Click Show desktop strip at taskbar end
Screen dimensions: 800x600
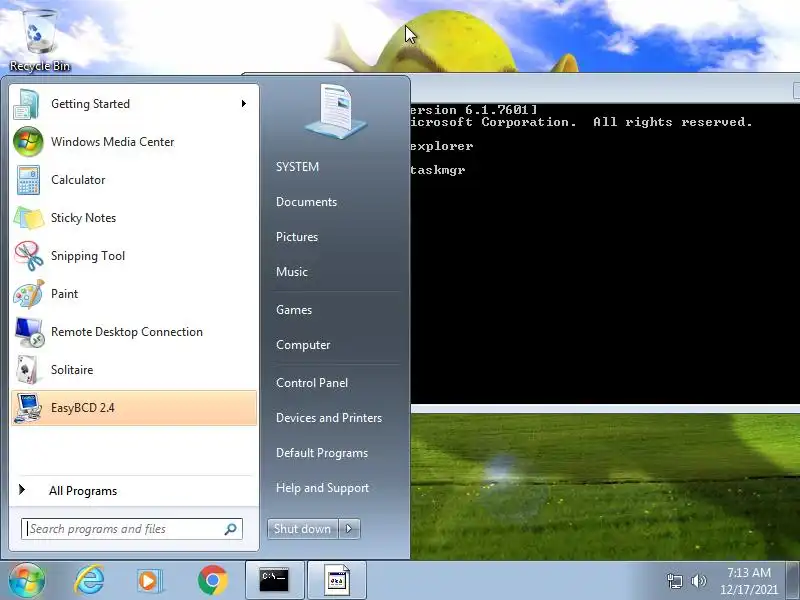[x=793, y=581]
